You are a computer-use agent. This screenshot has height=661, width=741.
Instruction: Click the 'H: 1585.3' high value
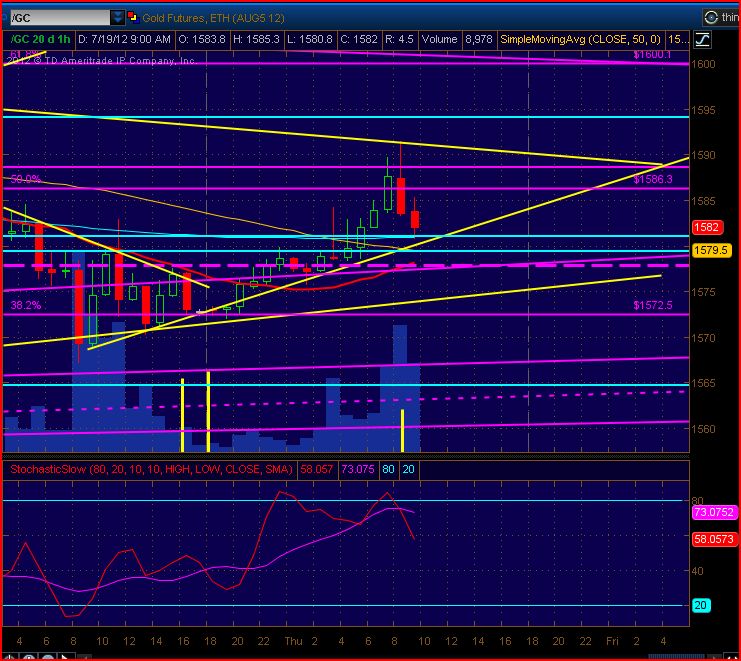tap(257, 39)
